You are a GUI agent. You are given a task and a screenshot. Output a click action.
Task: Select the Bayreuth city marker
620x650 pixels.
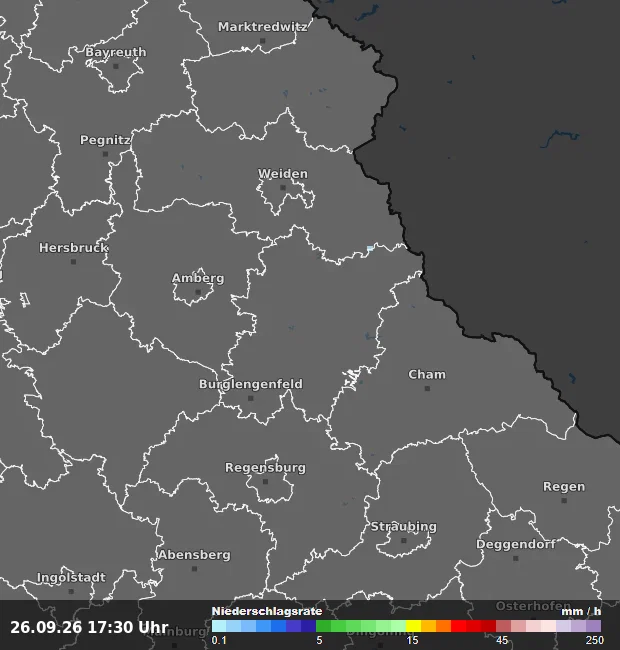tap(116, 66)
